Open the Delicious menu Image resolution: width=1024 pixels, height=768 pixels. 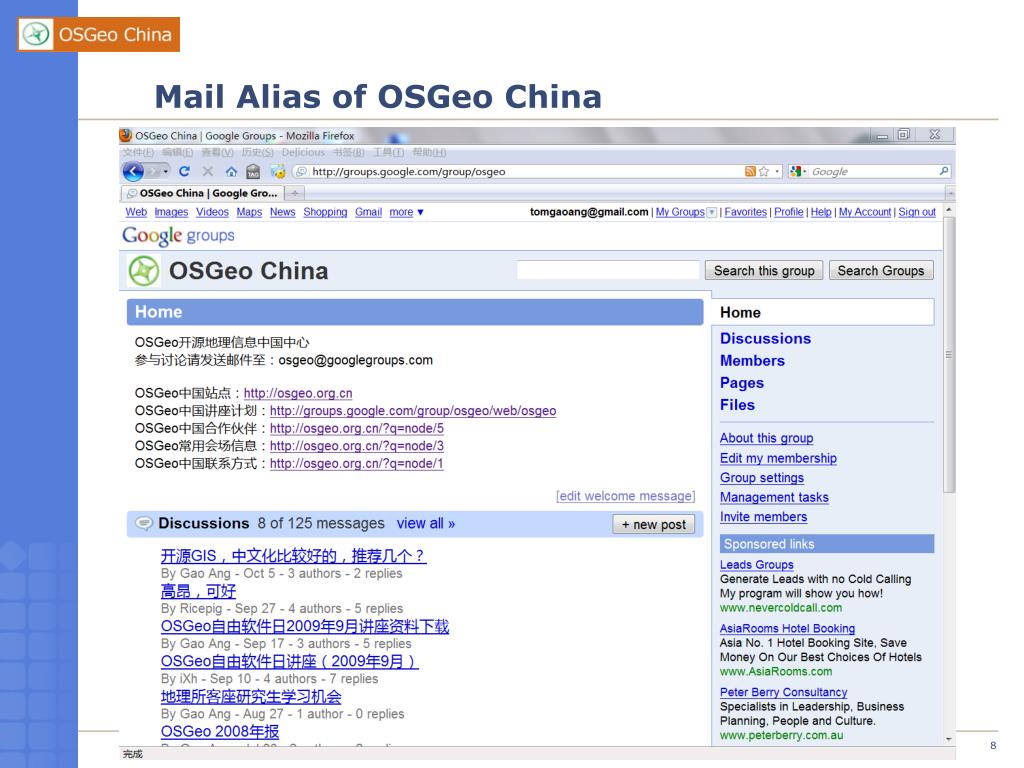click(304, 152)
